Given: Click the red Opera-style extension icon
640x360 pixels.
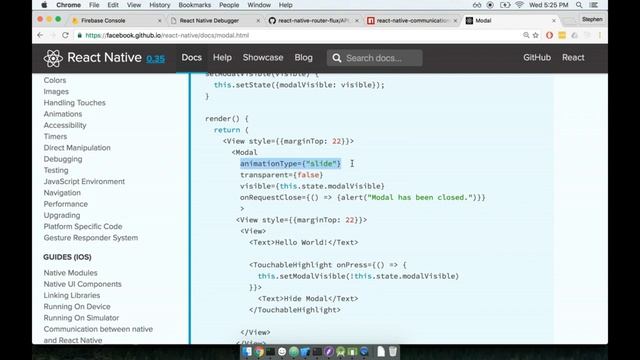Looking at the screenshot, I should click(x=549, y=36).
